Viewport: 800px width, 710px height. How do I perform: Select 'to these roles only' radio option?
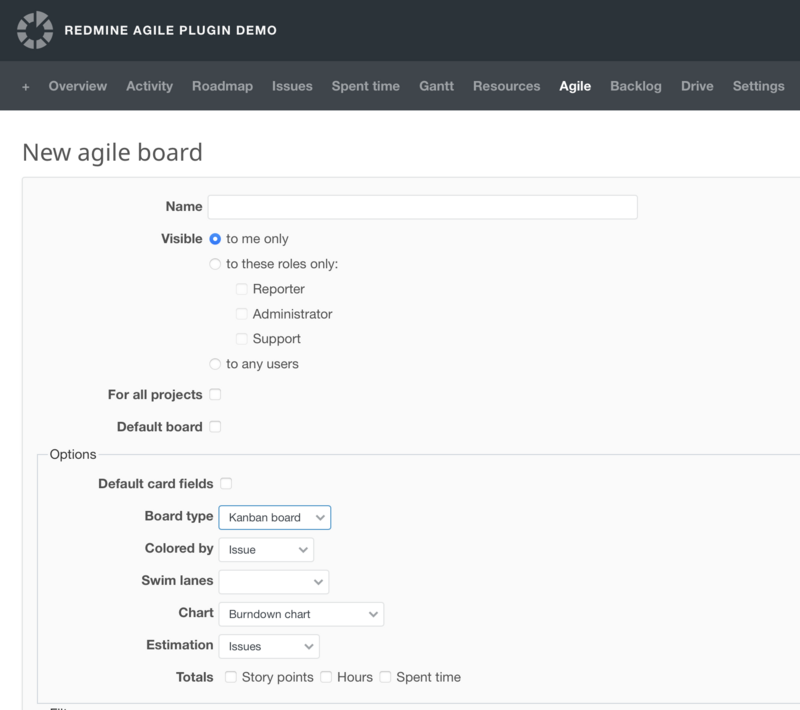coord(215,264)
